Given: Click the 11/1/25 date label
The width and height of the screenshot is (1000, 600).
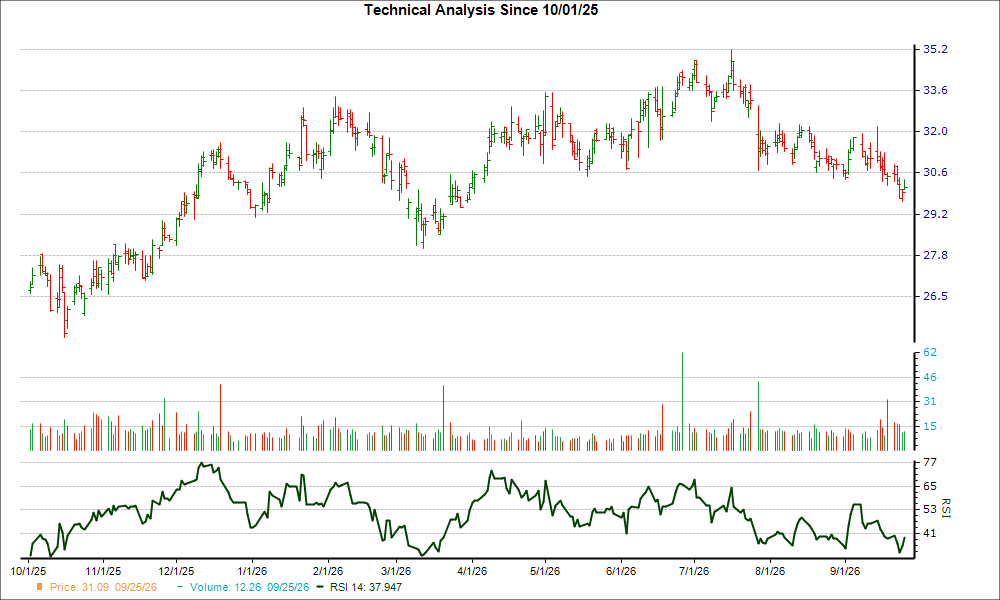Looking at the screenshot, I should (103, 571).
